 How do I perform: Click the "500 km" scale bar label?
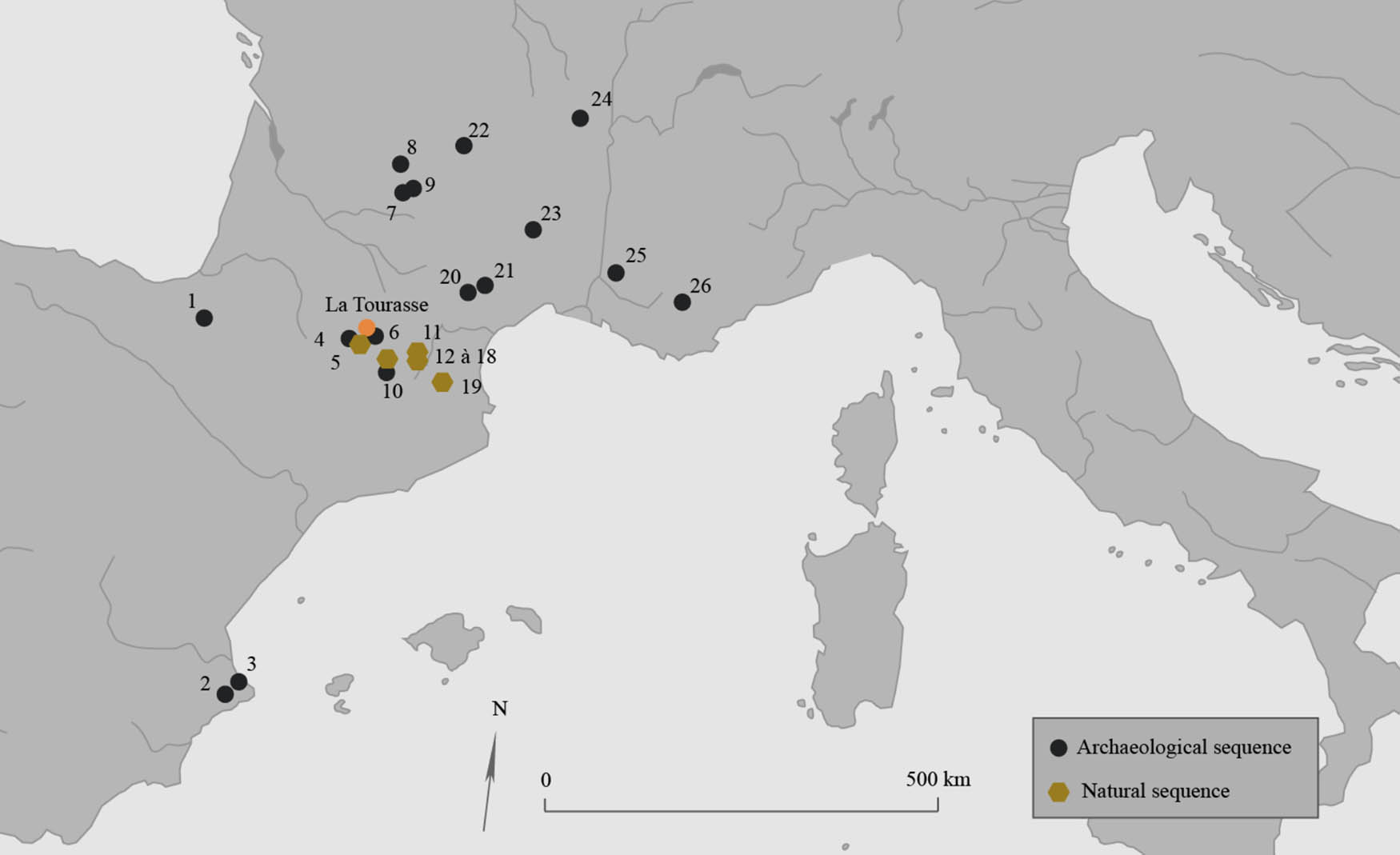[x=938, y=779]
